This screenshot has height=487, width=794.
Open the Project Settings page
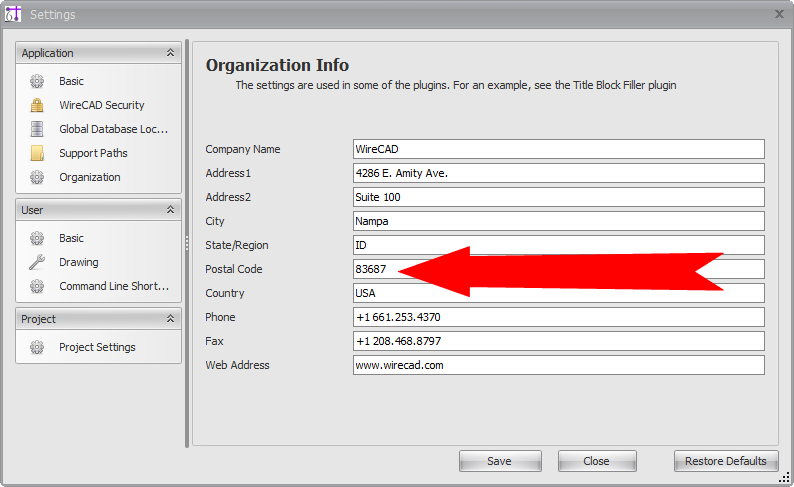click(x=97, y=347)
